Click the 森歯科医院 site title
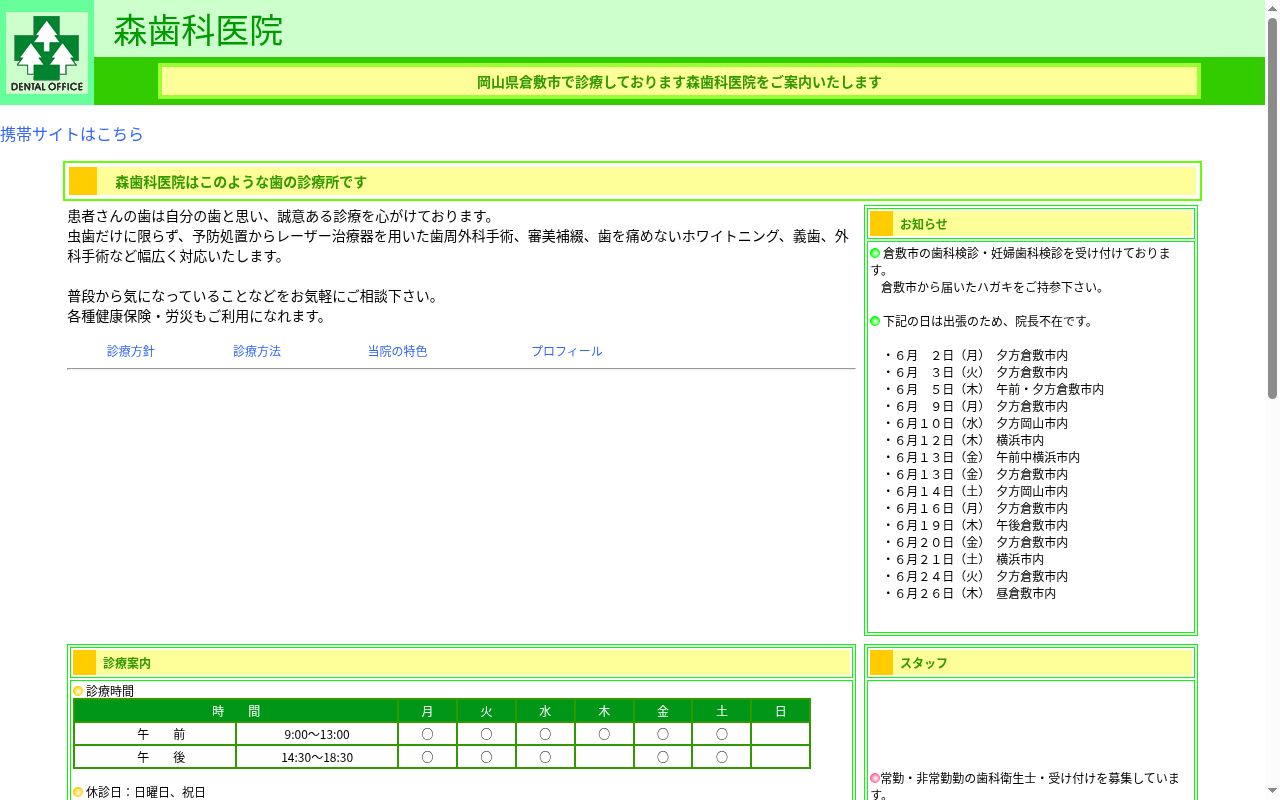Image resolution: width=1280 pixels, height=800 pixels. (198, 31)
